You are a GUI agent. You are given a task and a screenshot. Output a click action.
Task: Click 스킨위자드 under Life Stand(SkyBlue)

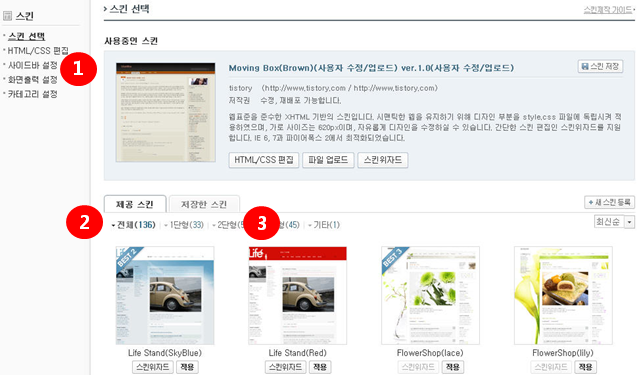(x=153, y=367)
